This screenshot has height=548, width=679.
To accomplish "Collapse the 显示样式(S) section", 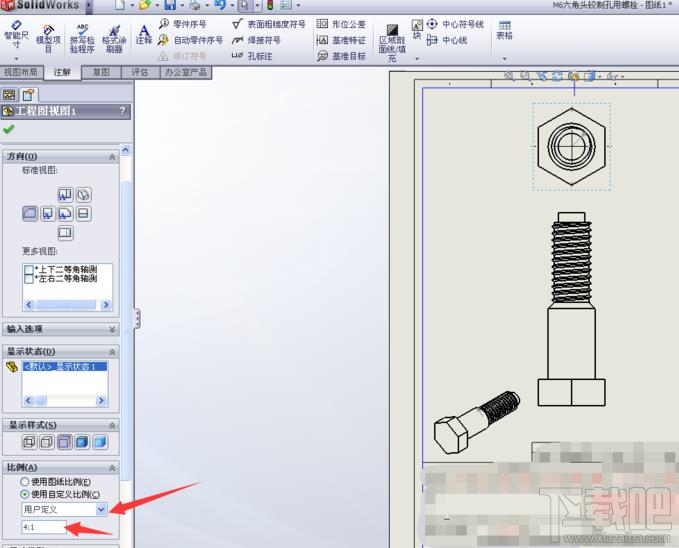I will click(x=112, y=426).
